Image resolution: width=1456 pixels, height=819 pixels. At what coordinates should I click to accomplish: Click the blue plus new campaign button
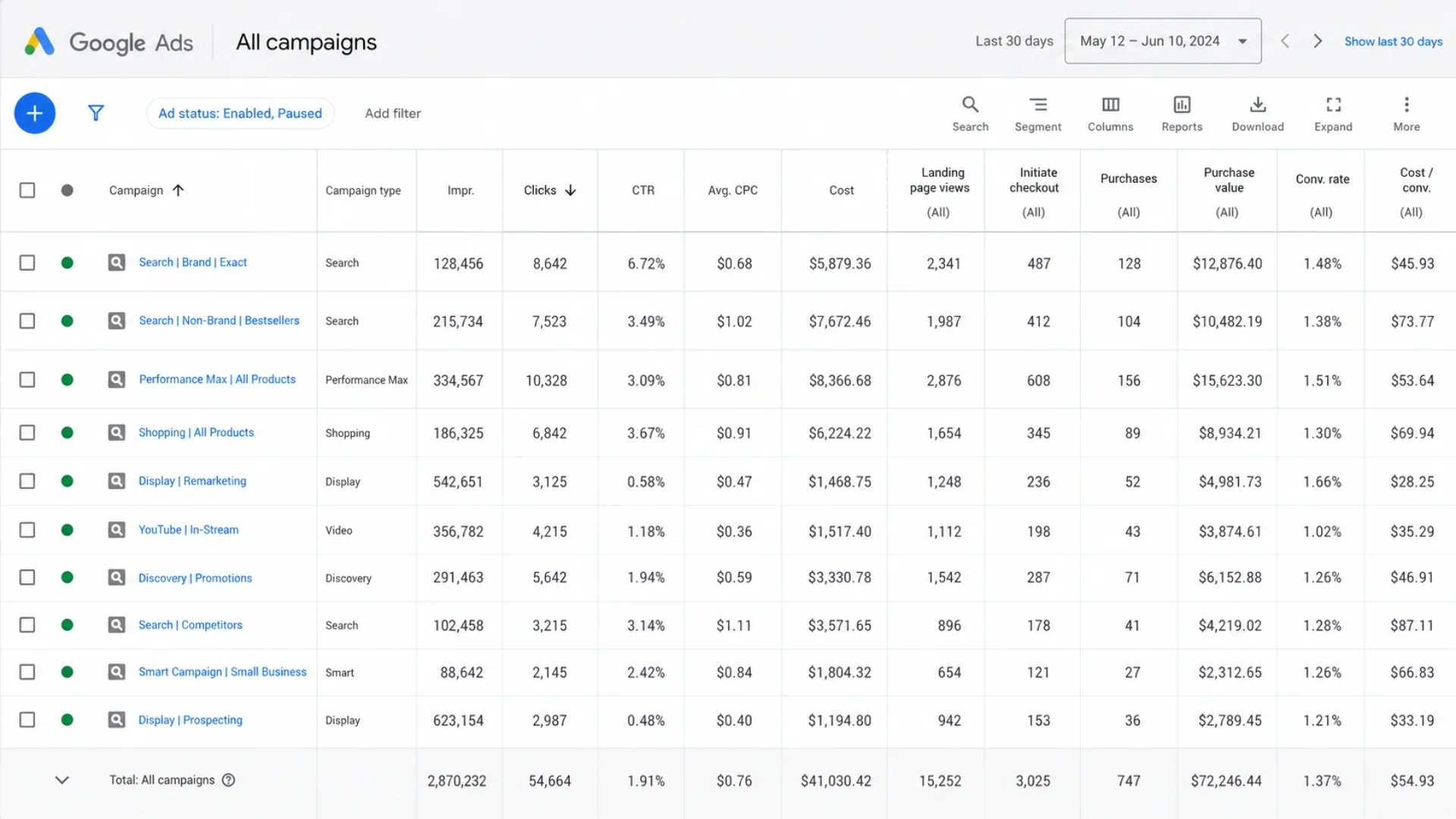35,113
